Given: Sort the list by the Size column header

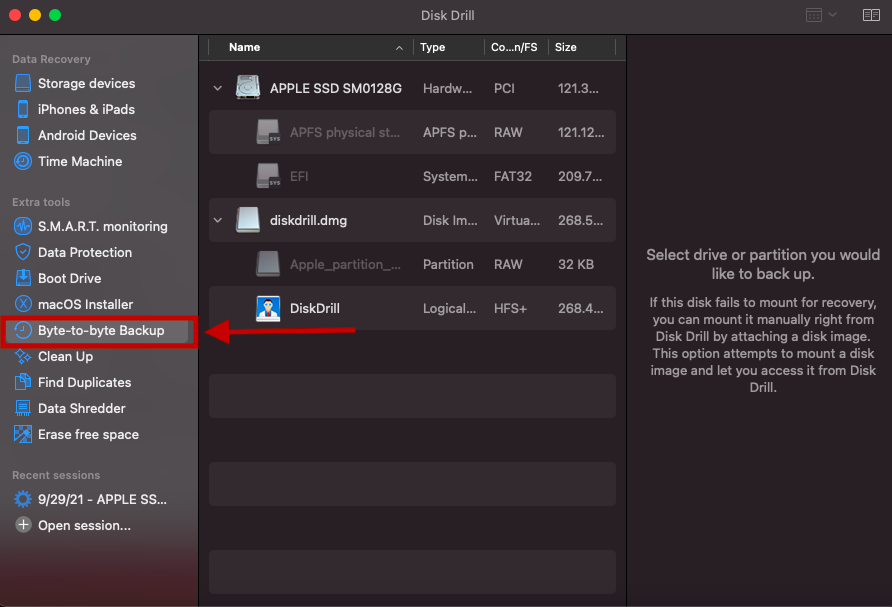Looking at the screenshot, I should (x=565, y=47).
